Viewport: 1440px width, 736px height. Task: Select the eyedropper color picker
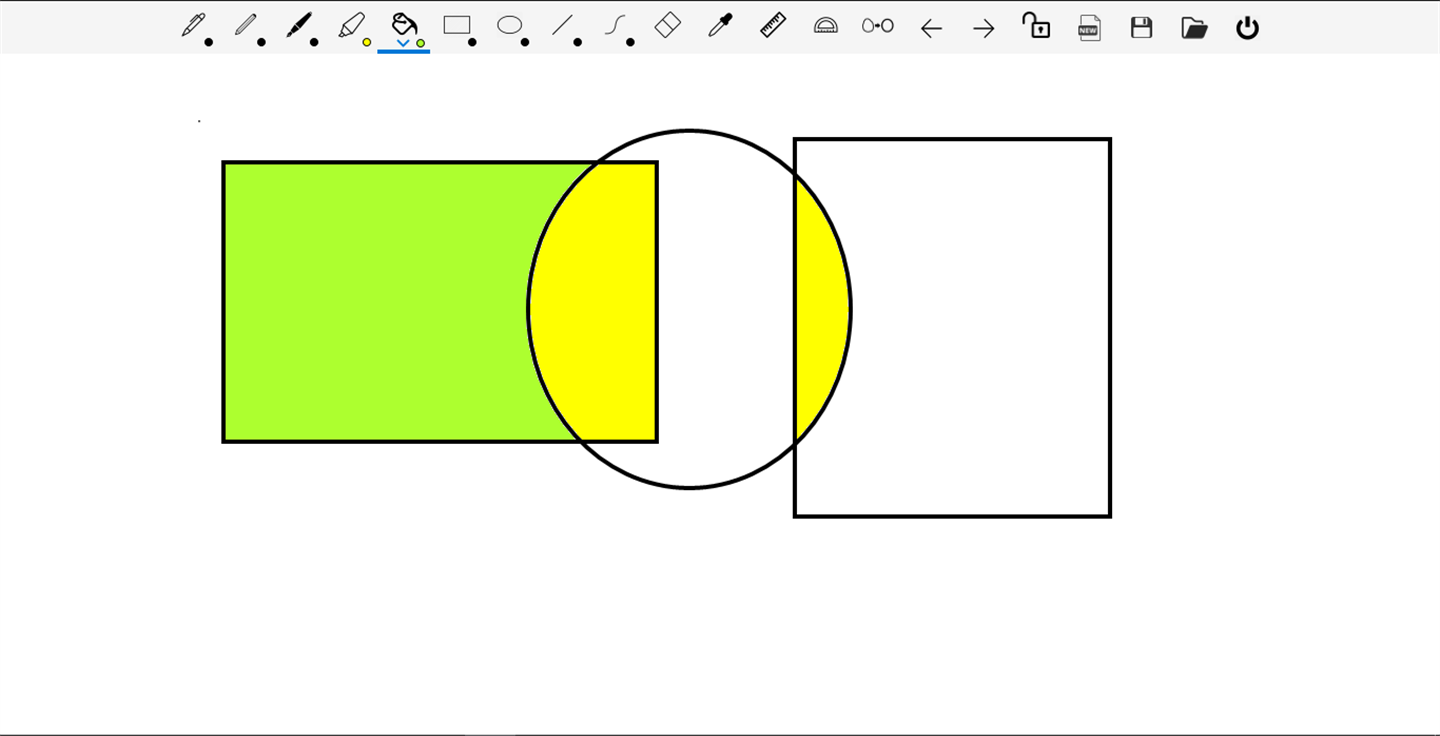click(720, 25)
